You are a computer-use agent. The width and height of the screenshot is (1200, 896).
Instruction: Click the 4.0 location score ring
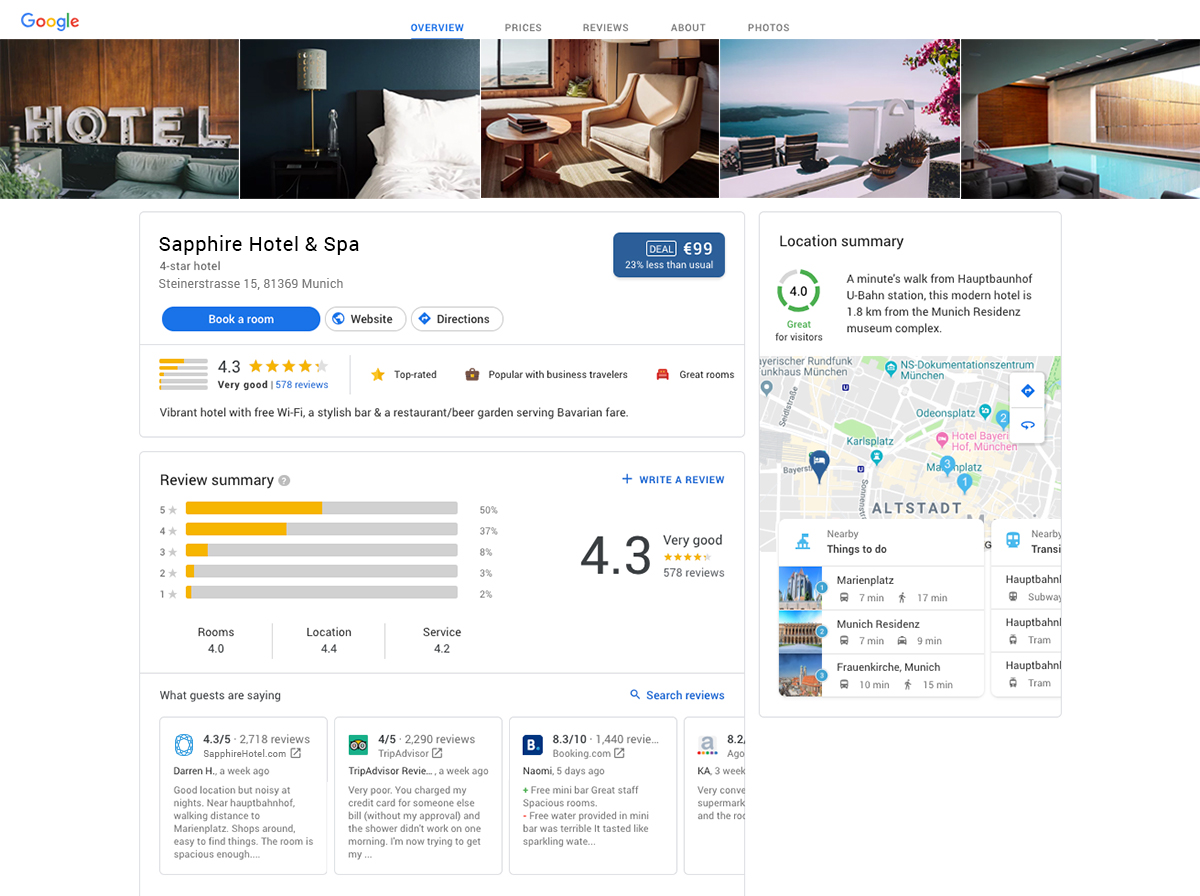click(798, 291)
